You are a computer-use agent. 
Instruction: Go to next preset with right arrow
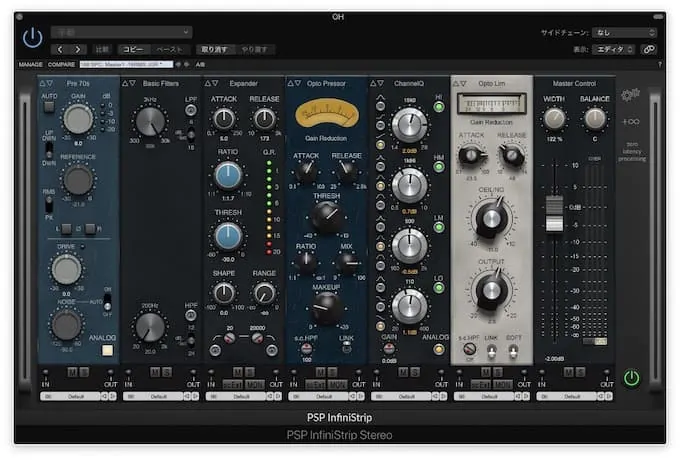(x=78, y=49)
